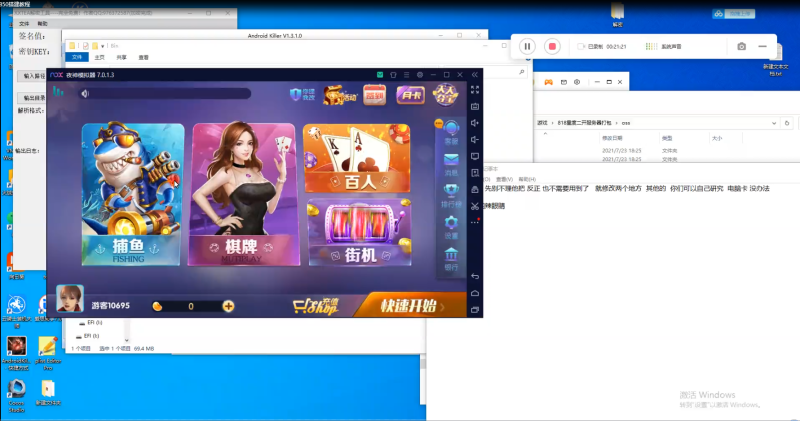Screen dimensions: 800x421
Task: Click the 输入路径 button in the tool window
Action: tap(33, 76)
